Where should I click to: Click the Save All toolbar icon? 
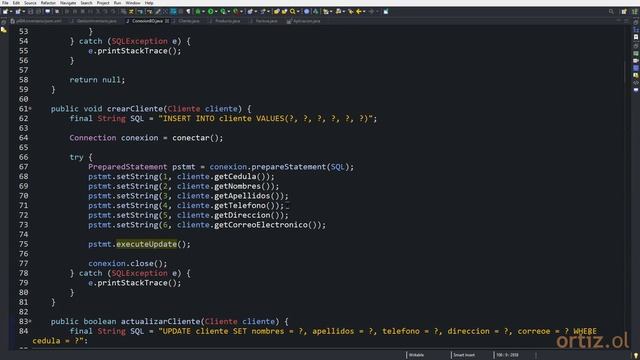pos(38,11)
